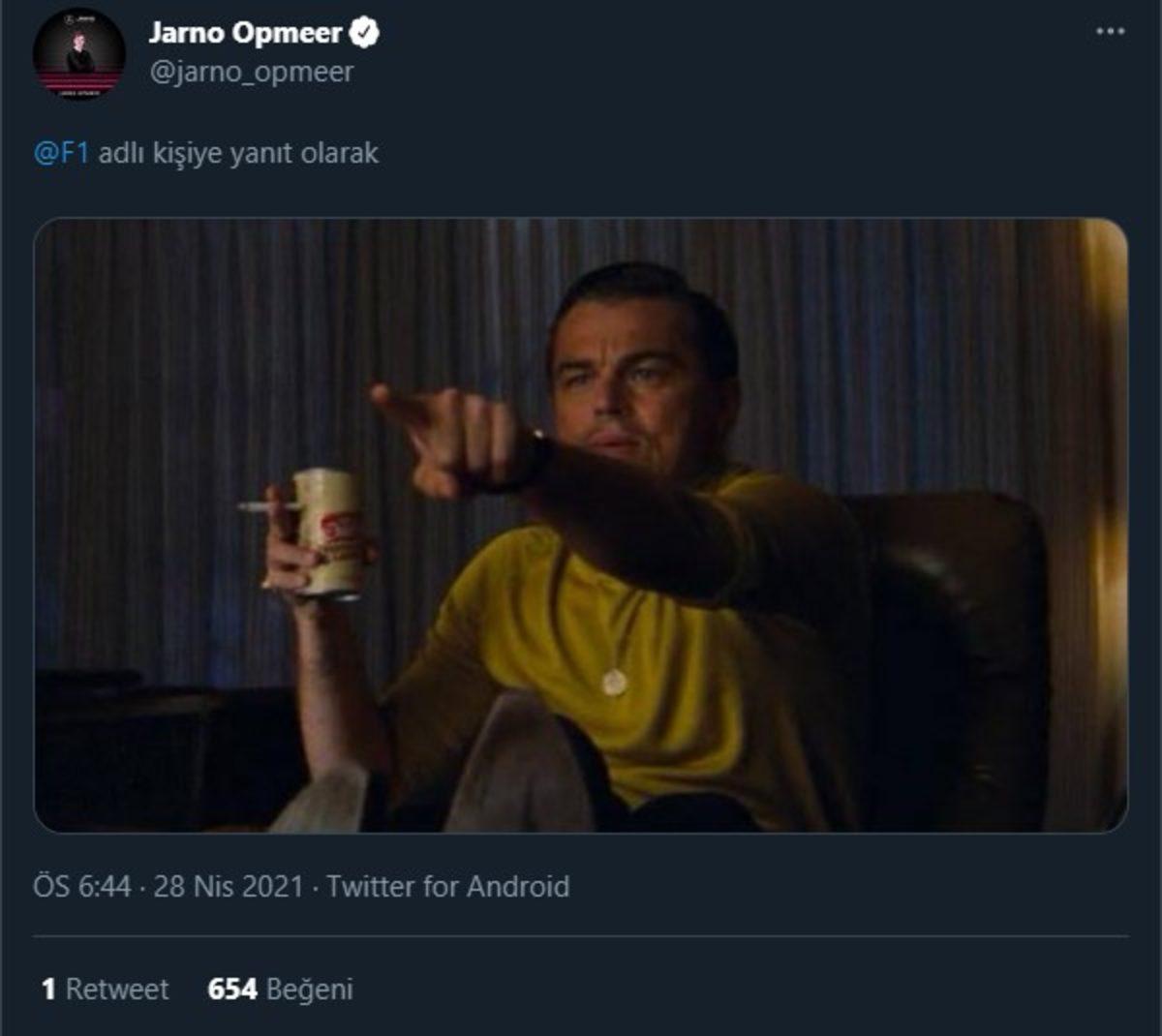Click the drink can in the photo
The width and height of the screenshot is (1162, 1036).
(x=331, y=531)
